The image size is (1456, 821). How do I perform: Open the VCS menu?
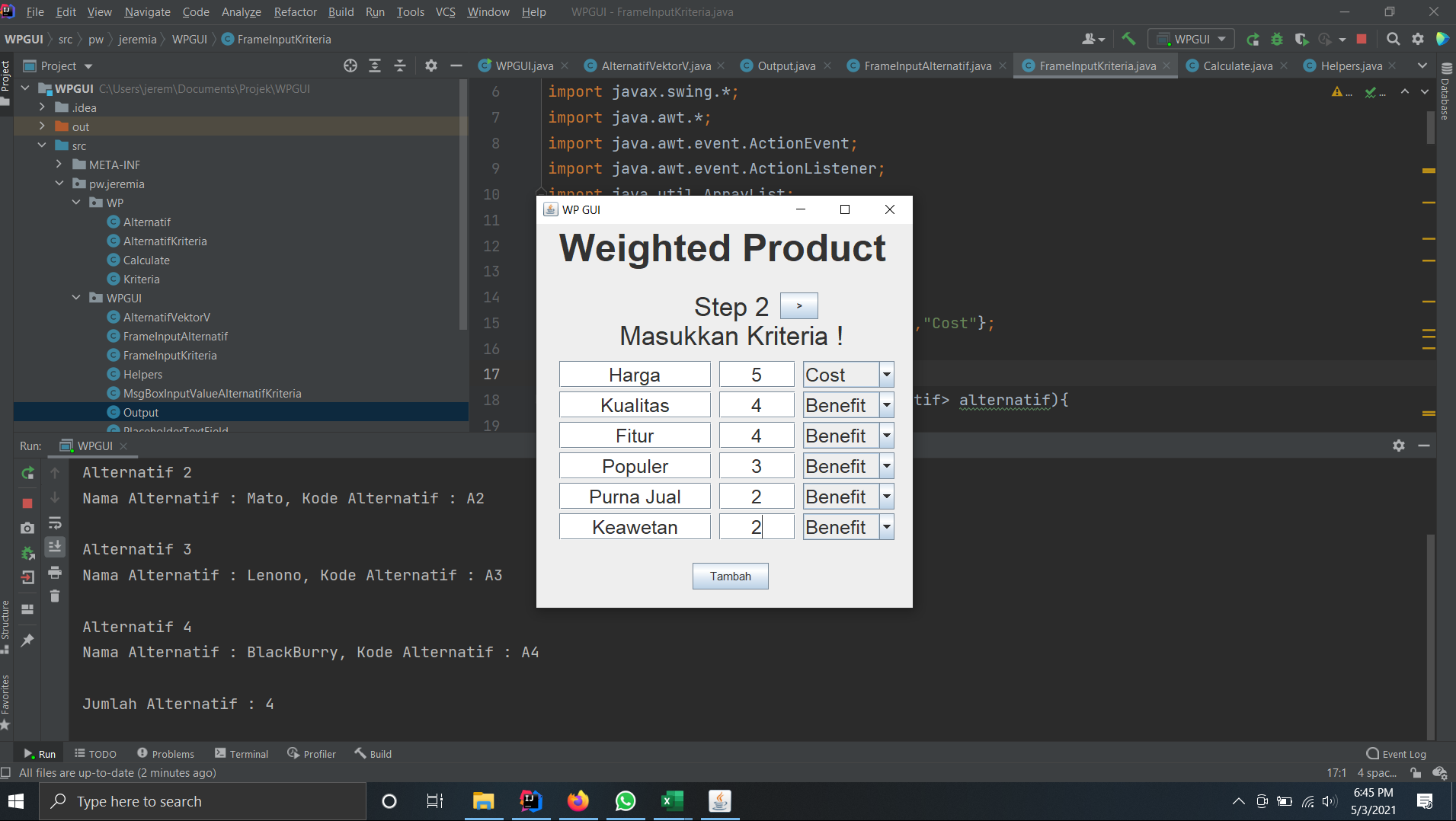(x=445, y=12)
